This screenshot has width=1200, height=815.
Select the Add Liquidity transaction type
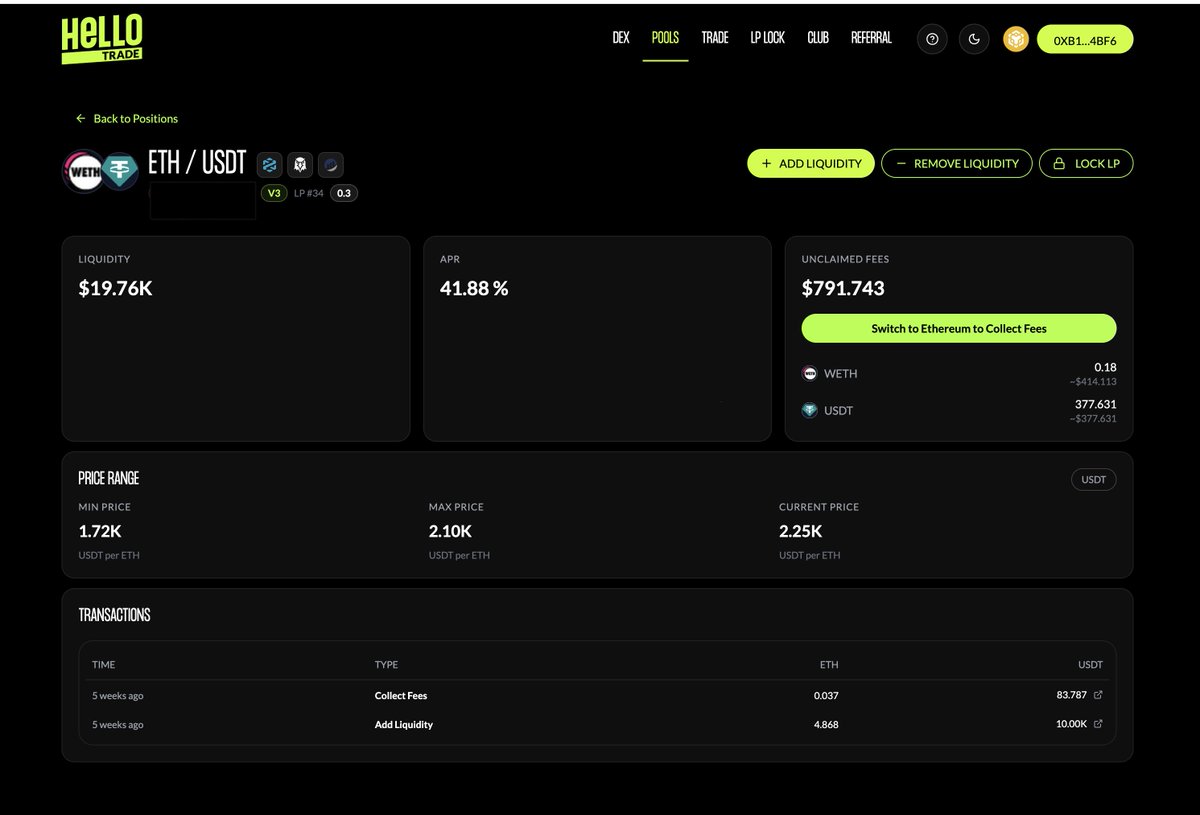(x=404, y=724)
